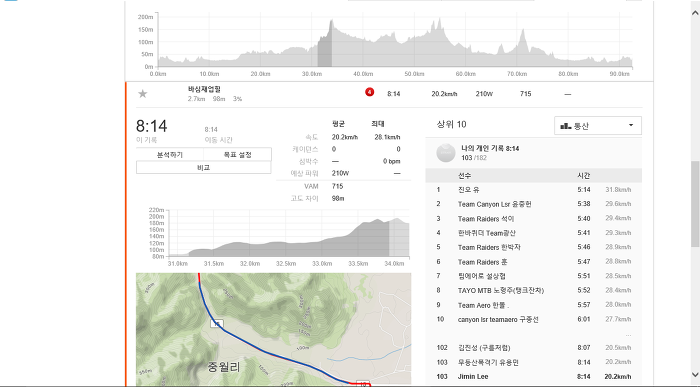Click the 비교 compare button

[x=204, y=167]
